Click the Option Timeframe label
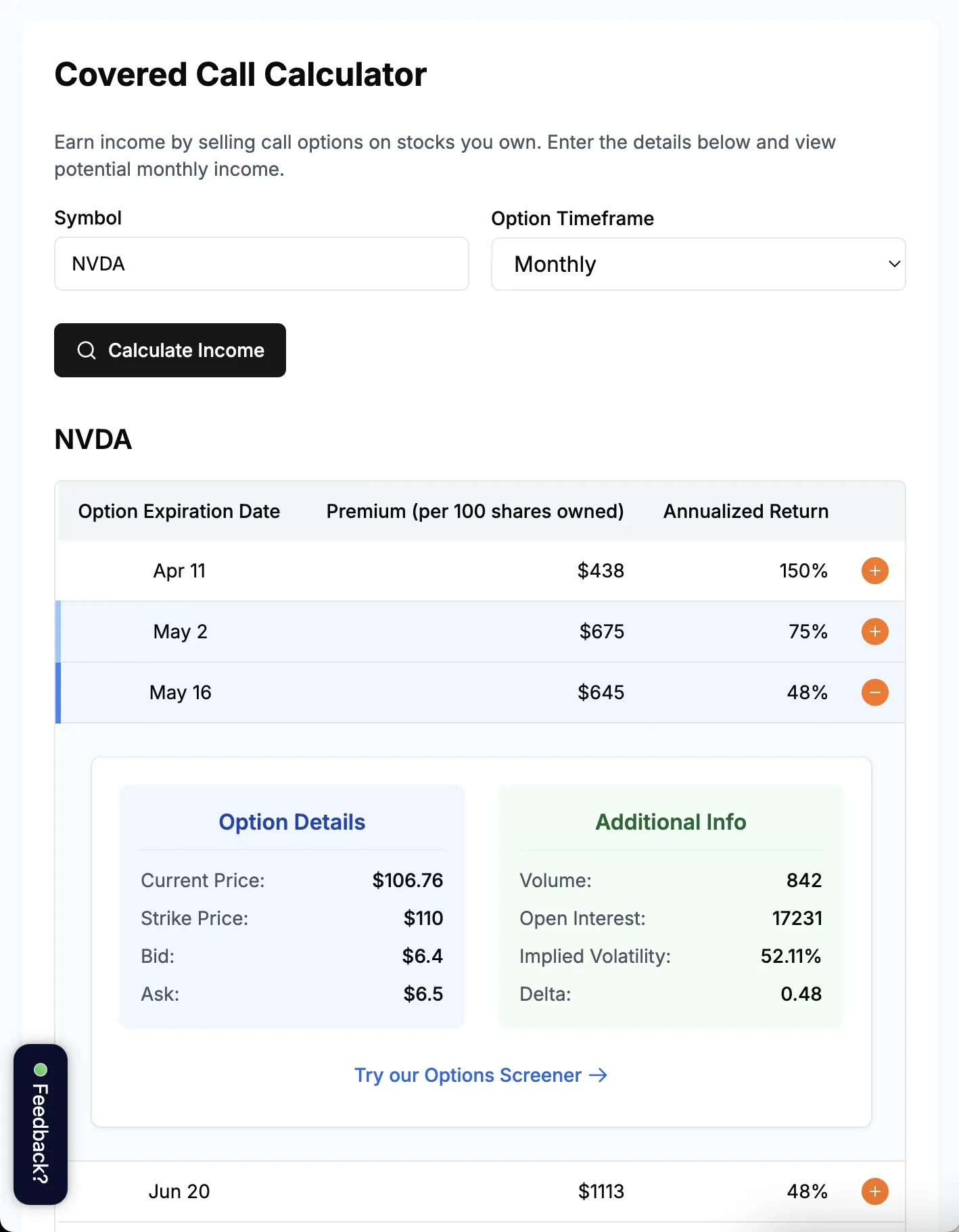 pyautogui.click(x=573, y=218)
